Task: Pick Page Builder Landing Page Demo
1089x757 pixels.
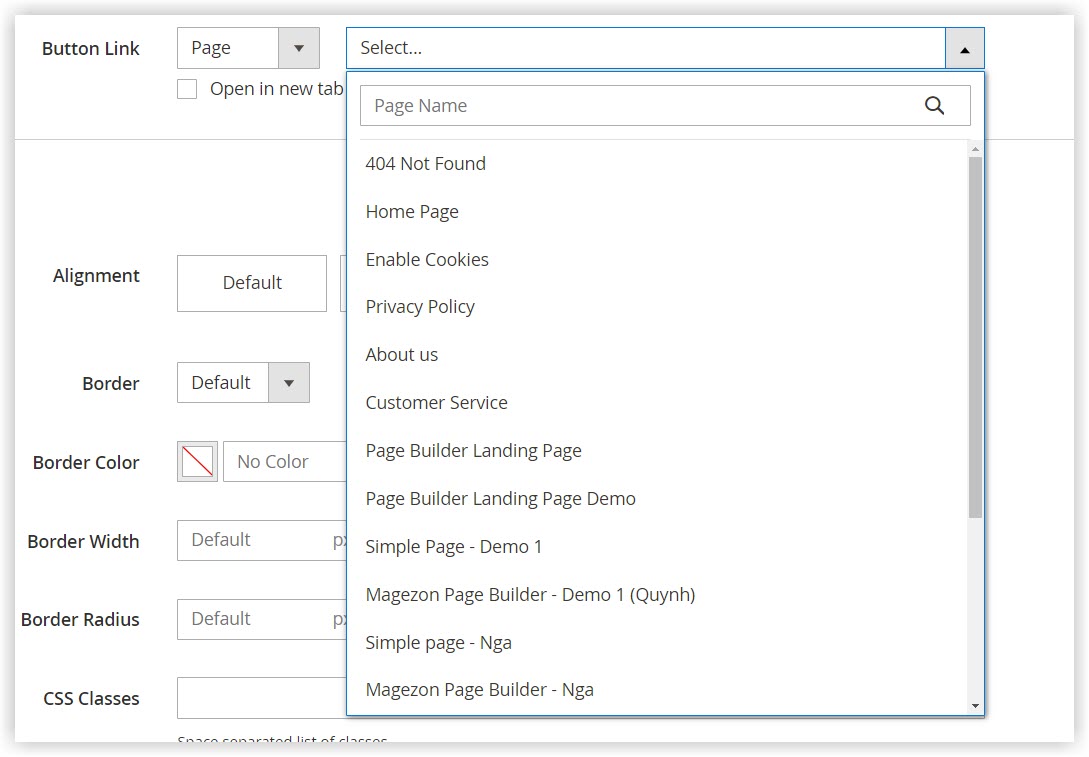Action: [501, 499]
